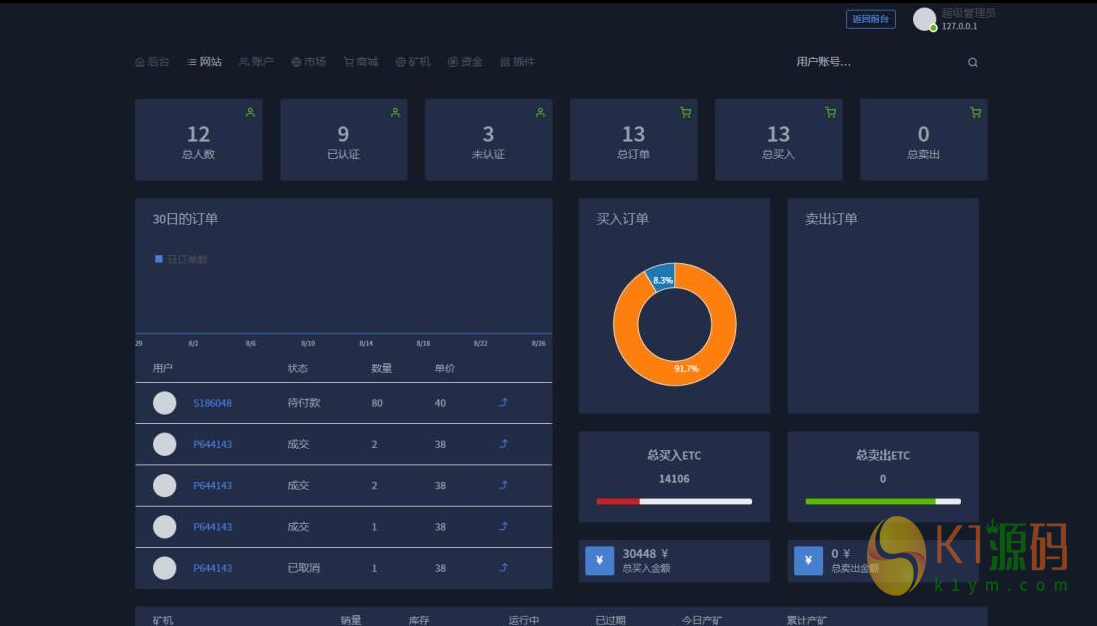
Task: Click the 已取消 status text
Action: [304, 569]
